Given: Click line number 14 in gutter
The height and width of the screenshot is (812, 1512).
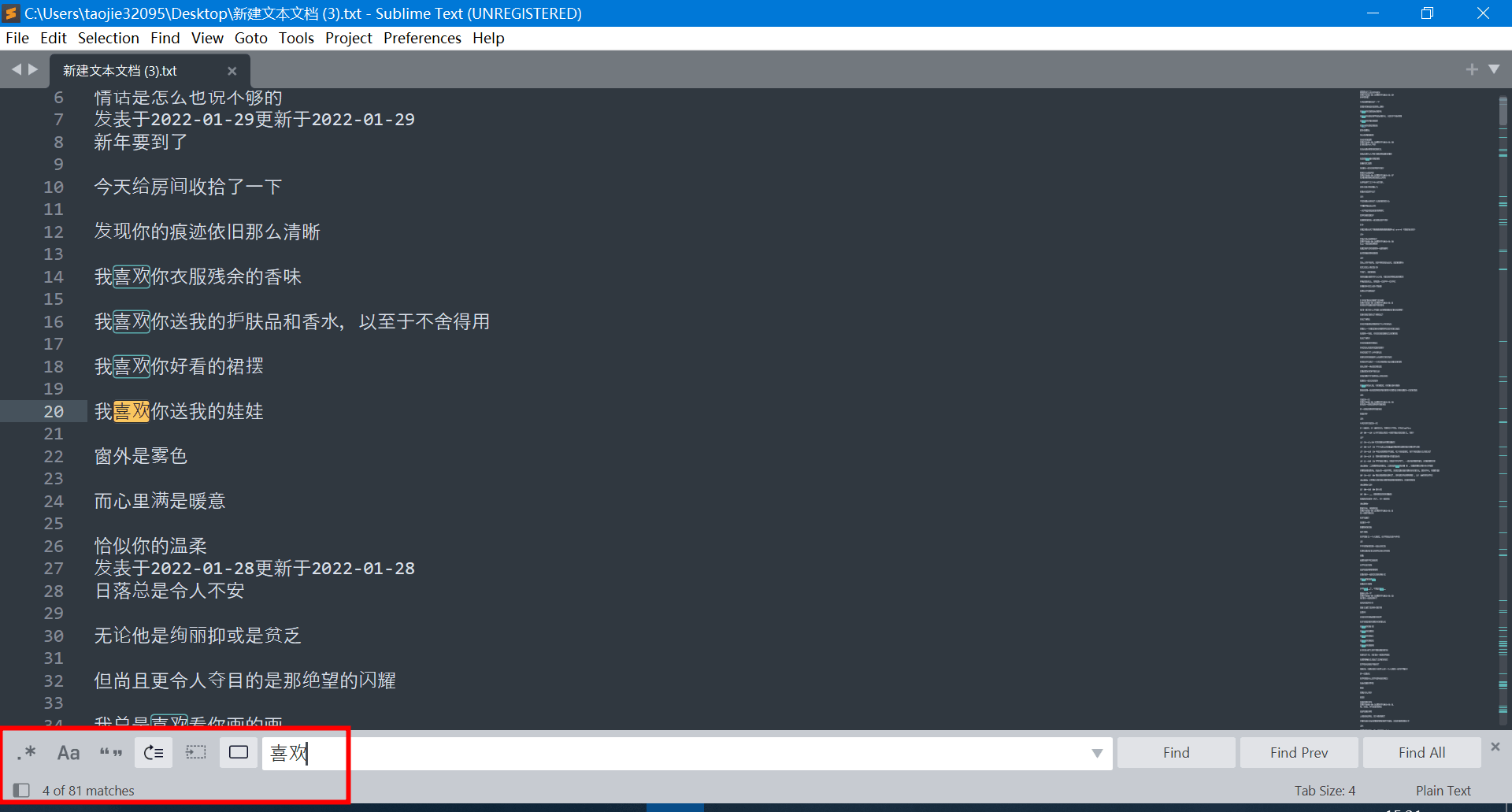Looking at the screenshot, I should pyautogui.click(x=54, y=276).
